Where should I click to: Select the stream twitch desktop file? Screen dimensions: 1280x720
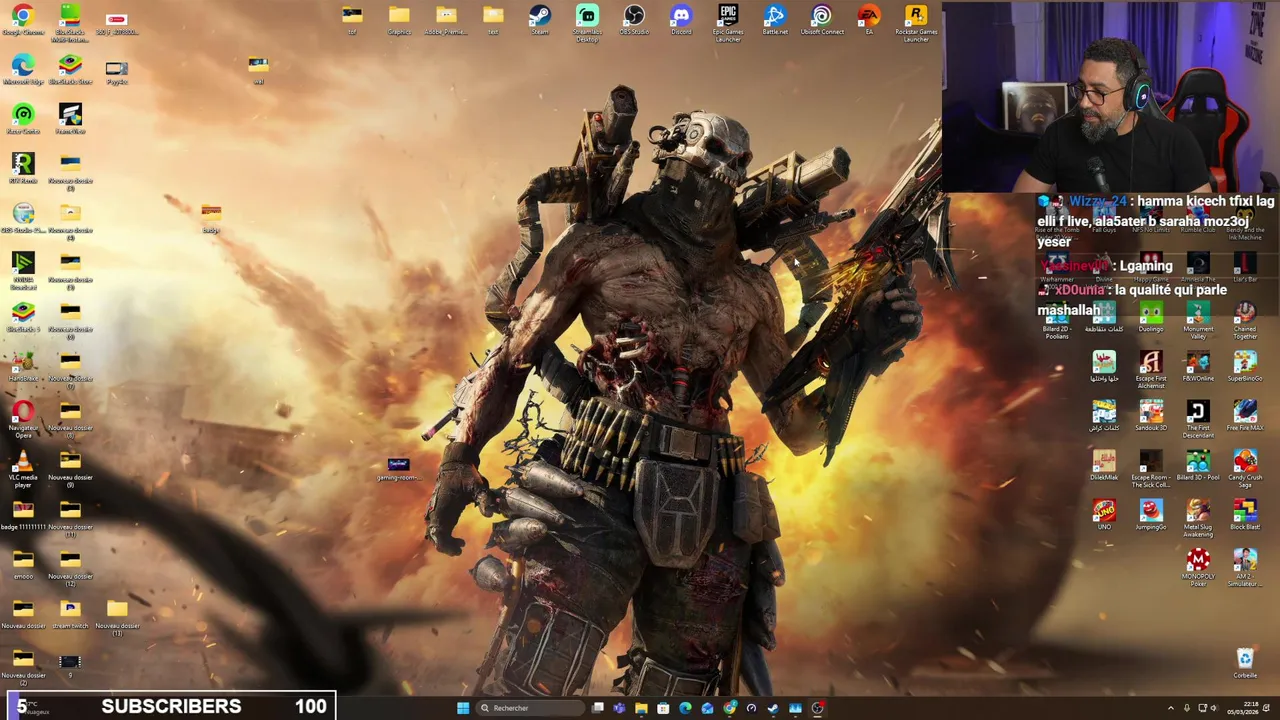(70, 614)
